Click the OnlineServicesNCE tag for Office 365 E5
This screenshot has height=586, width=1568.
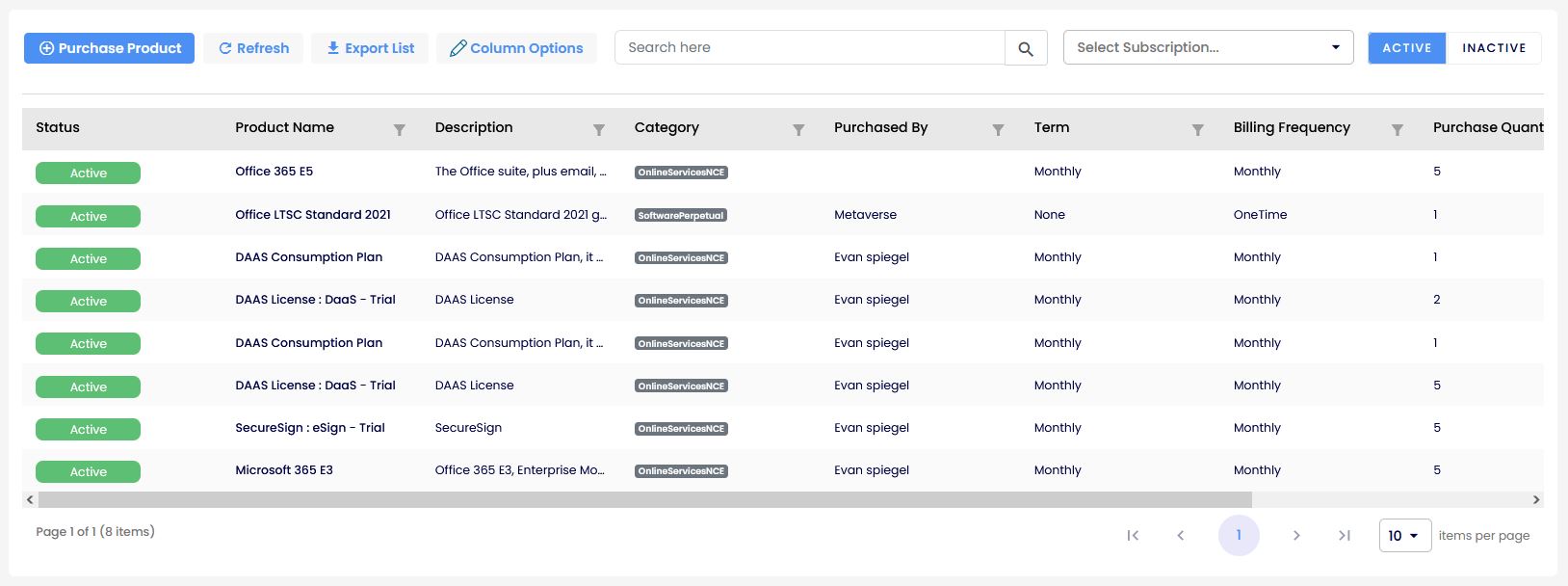(681, 173)
